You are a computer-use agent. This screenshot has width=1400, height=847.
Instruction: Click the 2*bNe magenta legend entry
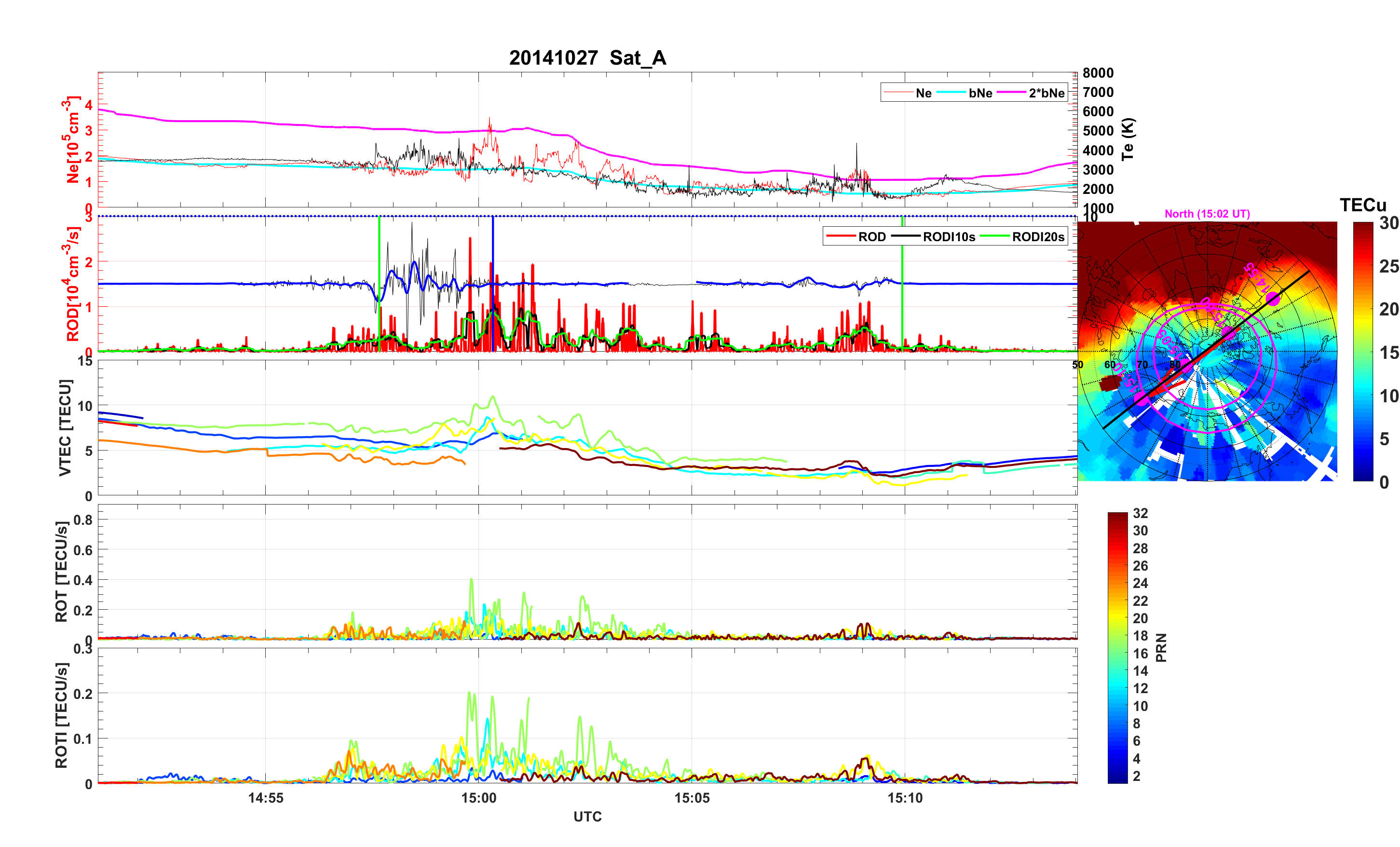coord(1046,93)
